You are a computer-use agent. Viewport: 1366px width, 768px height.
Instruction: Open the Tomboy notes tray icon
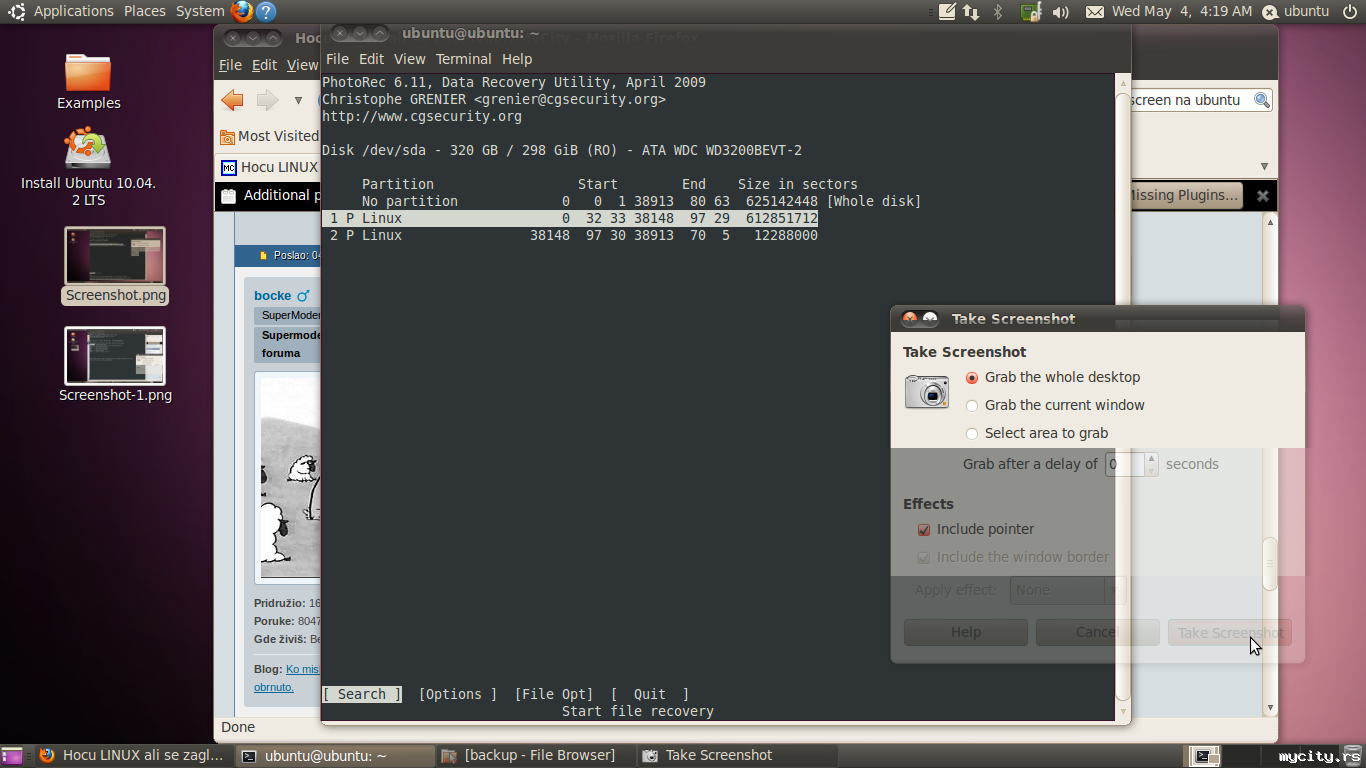(x=947, y=11)
